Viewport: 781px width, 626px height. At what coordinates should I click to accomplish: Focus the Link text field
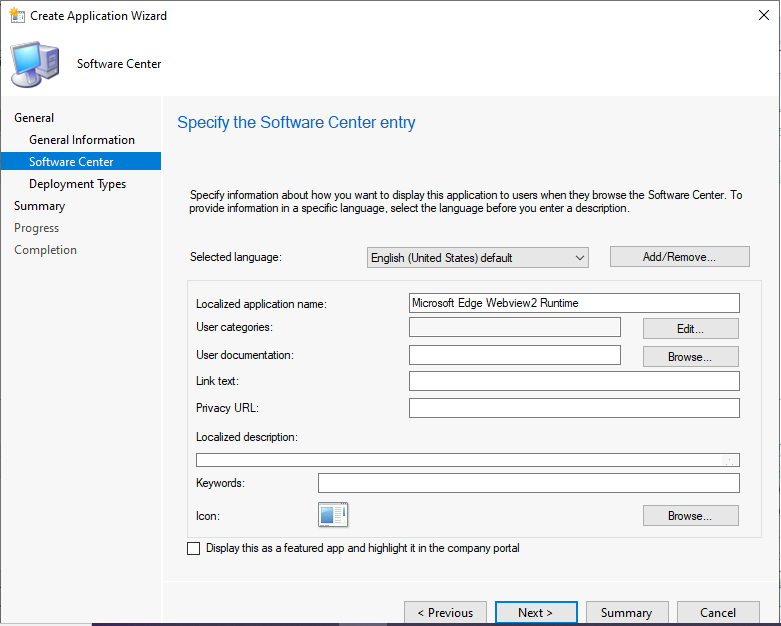(574, 381)
